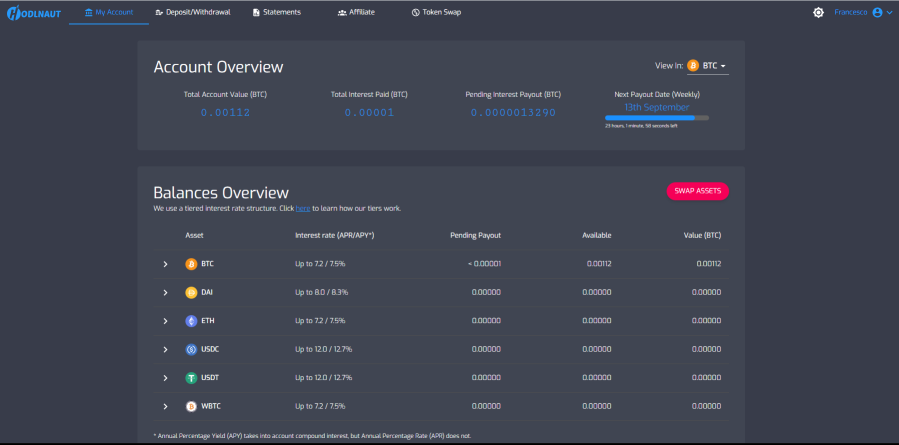Viewport: 899px width, 445px height.
Task: Toggle the light/dark theme sun icon
Action: pyautogui.click(x=818, y=13)
